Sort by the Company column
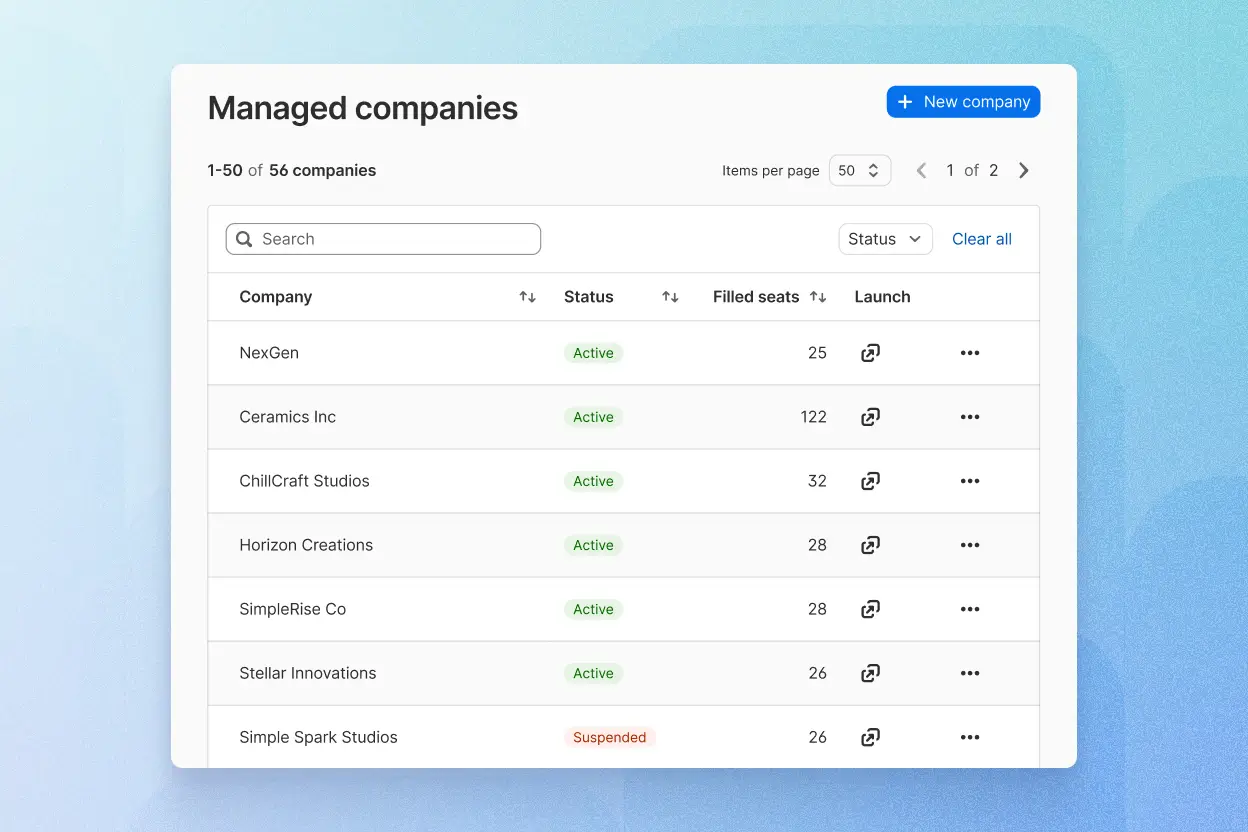The width and height of the screenshot is (1248, 832). (527, 297)
